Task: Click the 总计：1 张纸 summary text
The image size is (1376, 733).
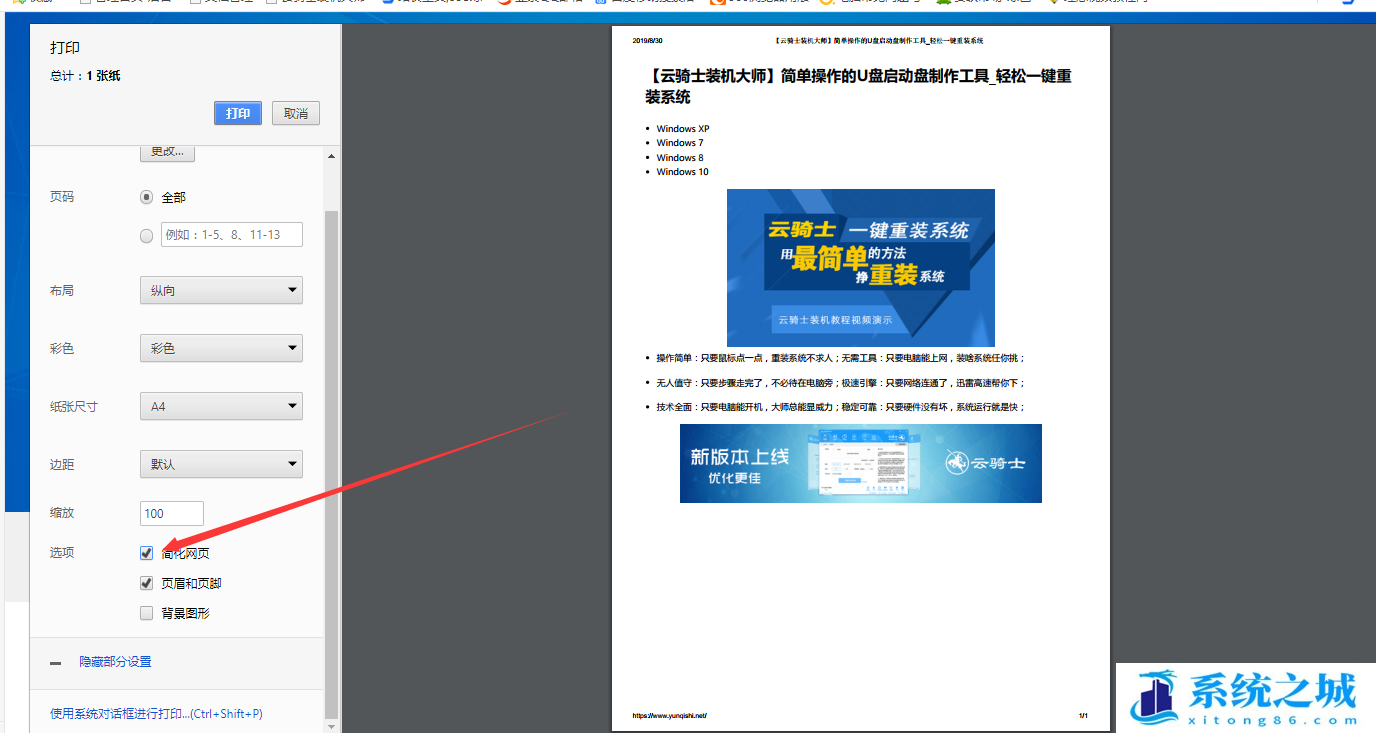Action: pyautogui.click(x=85, y=76)
